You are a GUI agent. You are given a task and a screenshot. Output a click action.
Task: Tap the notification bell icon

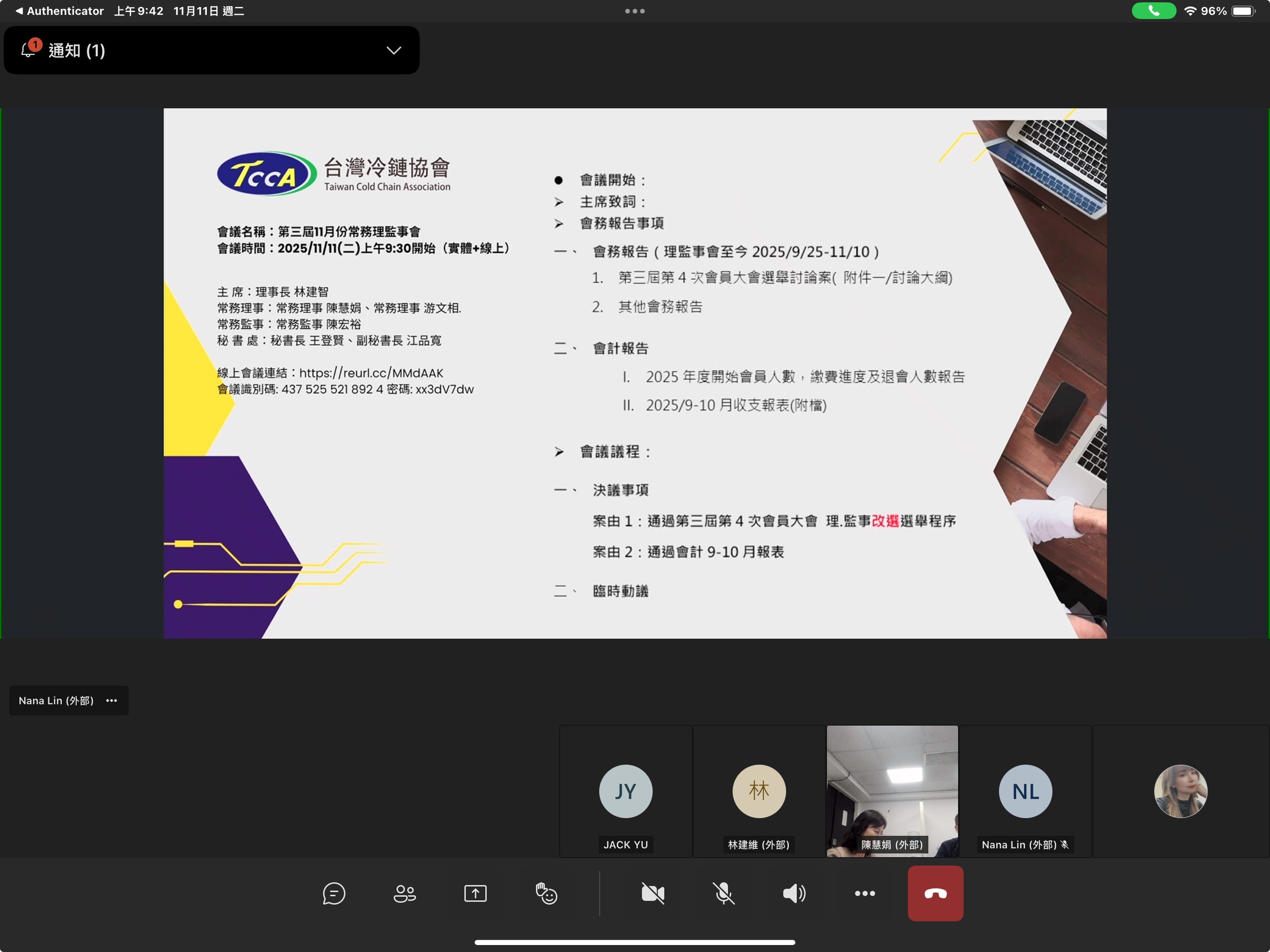[28, 49]
